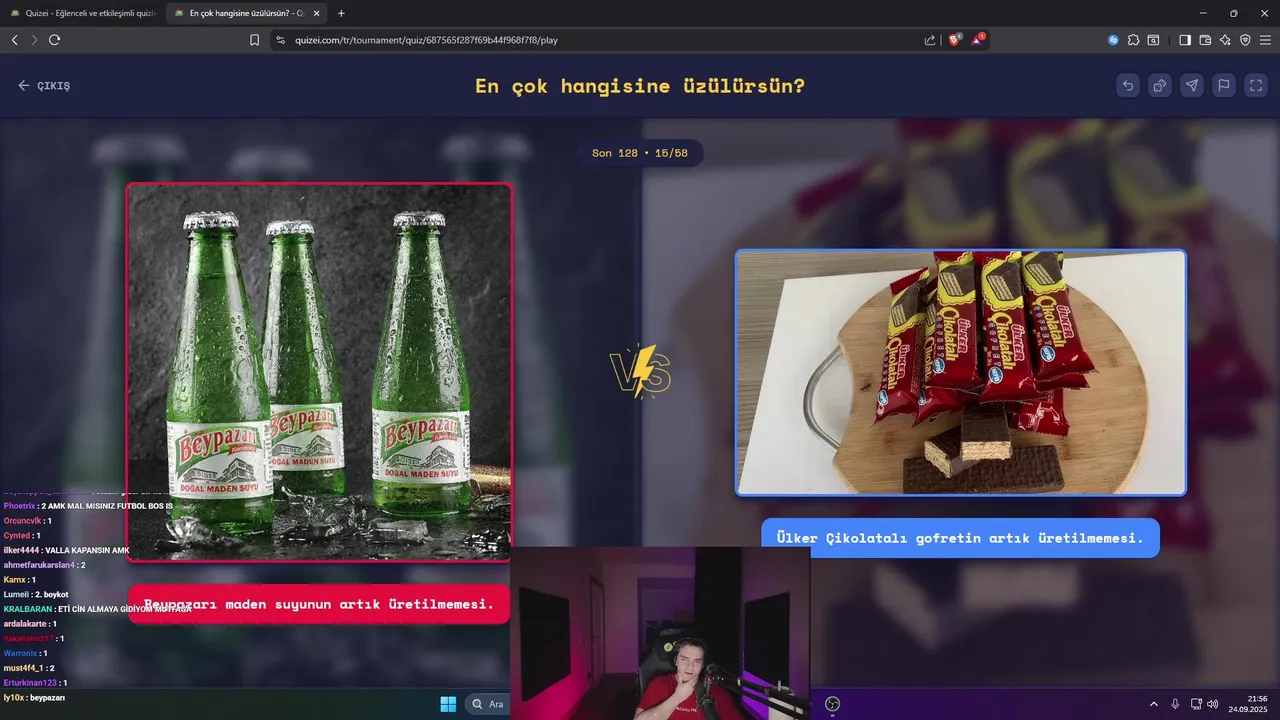
Task: Switch to the first Quizei browser tab
Action: (82, 13)
